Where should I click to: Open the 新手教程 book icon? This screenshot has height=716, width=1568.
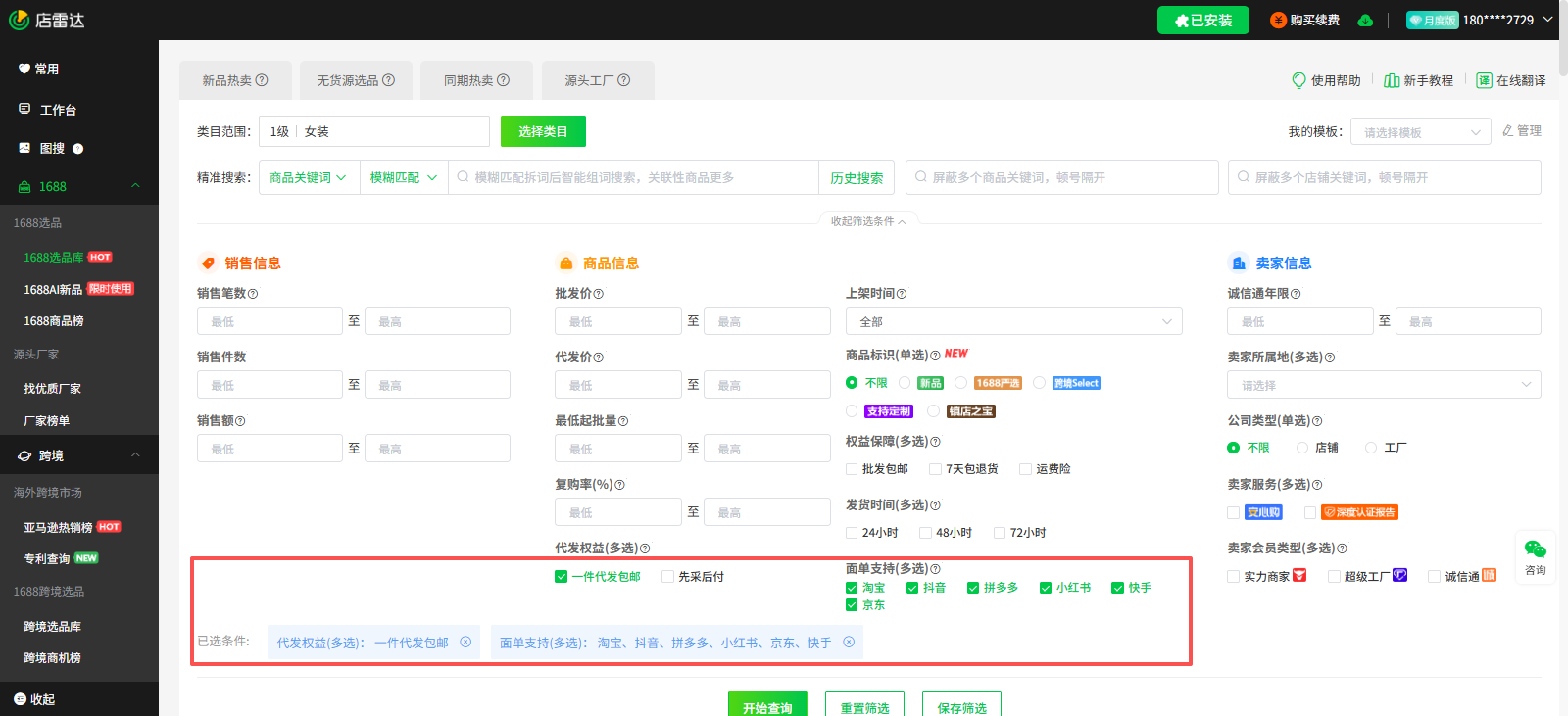pyautogui.click(x=1391, y=80)
